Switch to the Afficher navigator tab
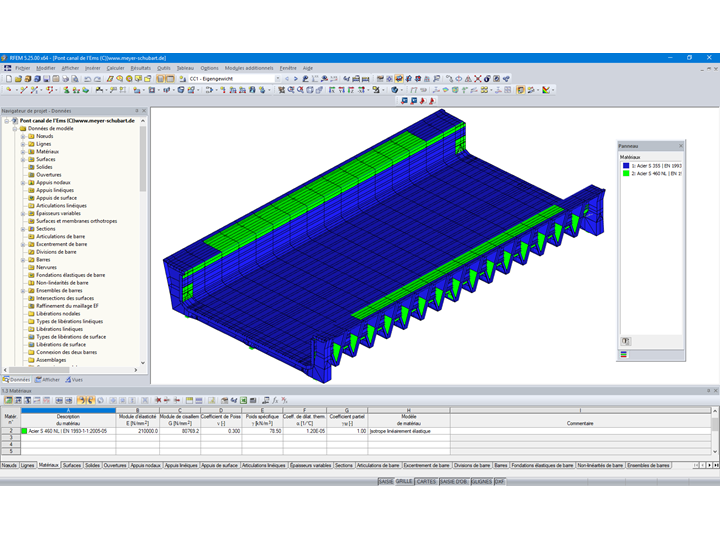The width and height of the screenshot is (720, 540). pos(47,380)
